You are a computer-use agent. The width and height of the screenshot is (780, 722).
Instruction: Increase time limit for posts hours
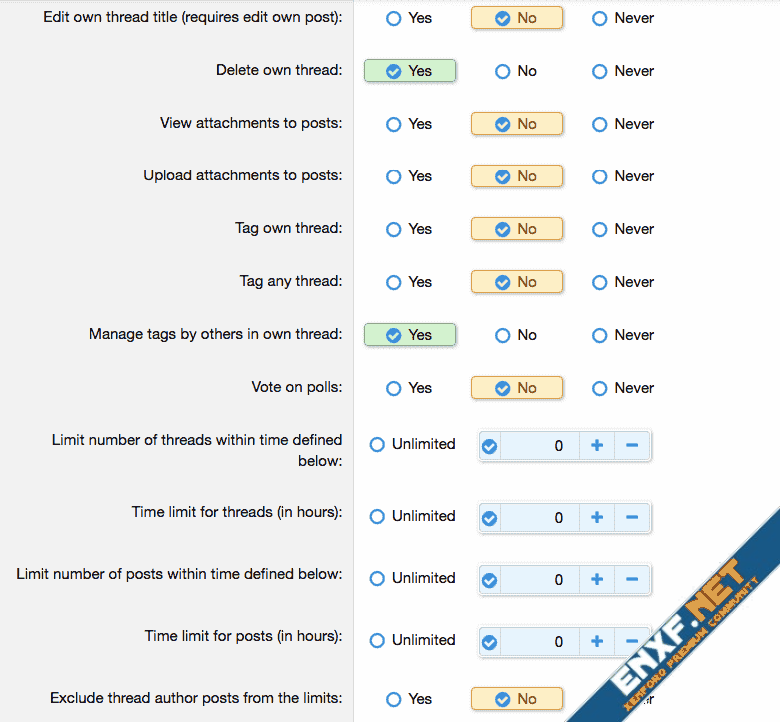[597, 642]
